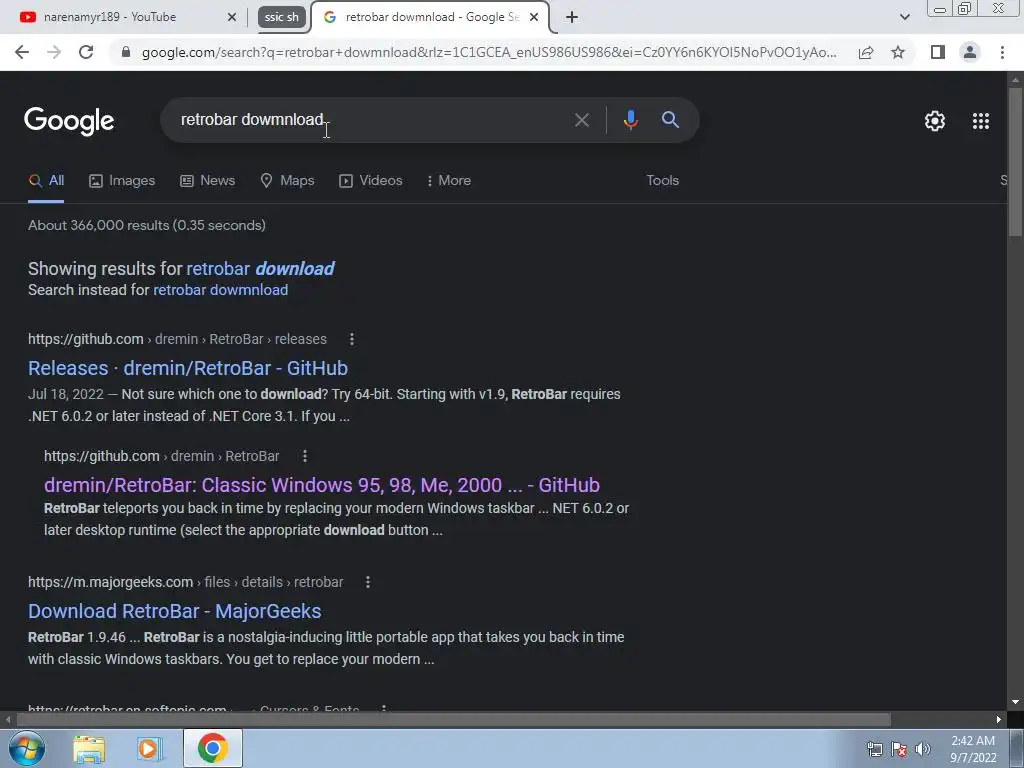This screenshot has width=1024, height=768.
Task: Open the site info padlock icon
Action: point(126,52)
